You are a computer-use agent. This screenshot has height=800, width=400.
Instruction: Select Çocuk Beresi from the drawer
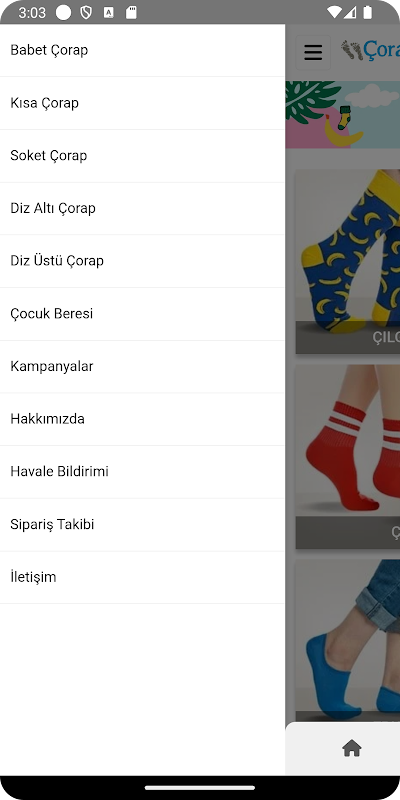142,314
